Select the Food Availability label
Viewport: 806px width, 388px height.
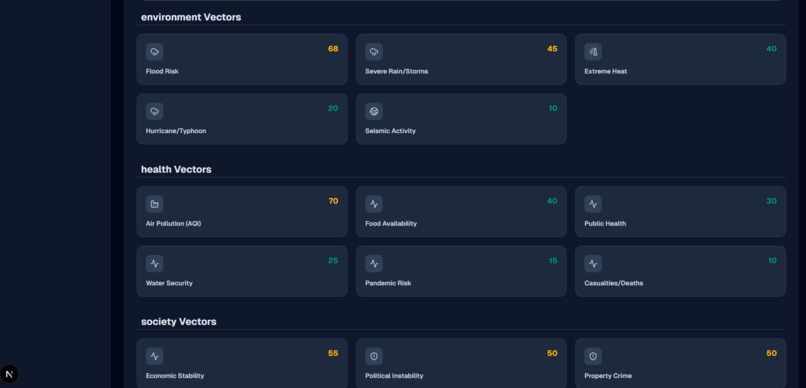[x=391, y=224]
